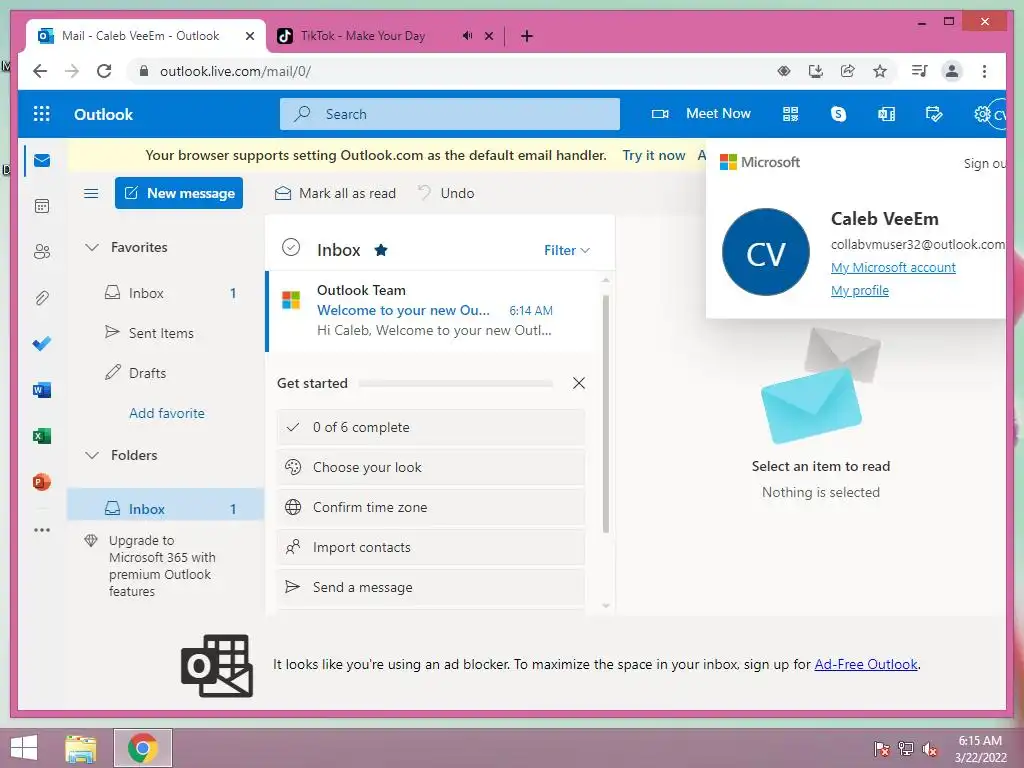Collapse the Favorites section
The height and width of the screenshot is (768, 1024).
[x=92, y=247]
